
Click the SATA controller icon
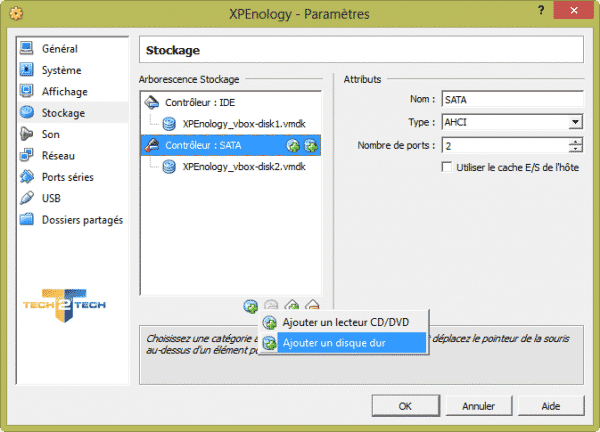pyautogui.click(x=152, y=145)
